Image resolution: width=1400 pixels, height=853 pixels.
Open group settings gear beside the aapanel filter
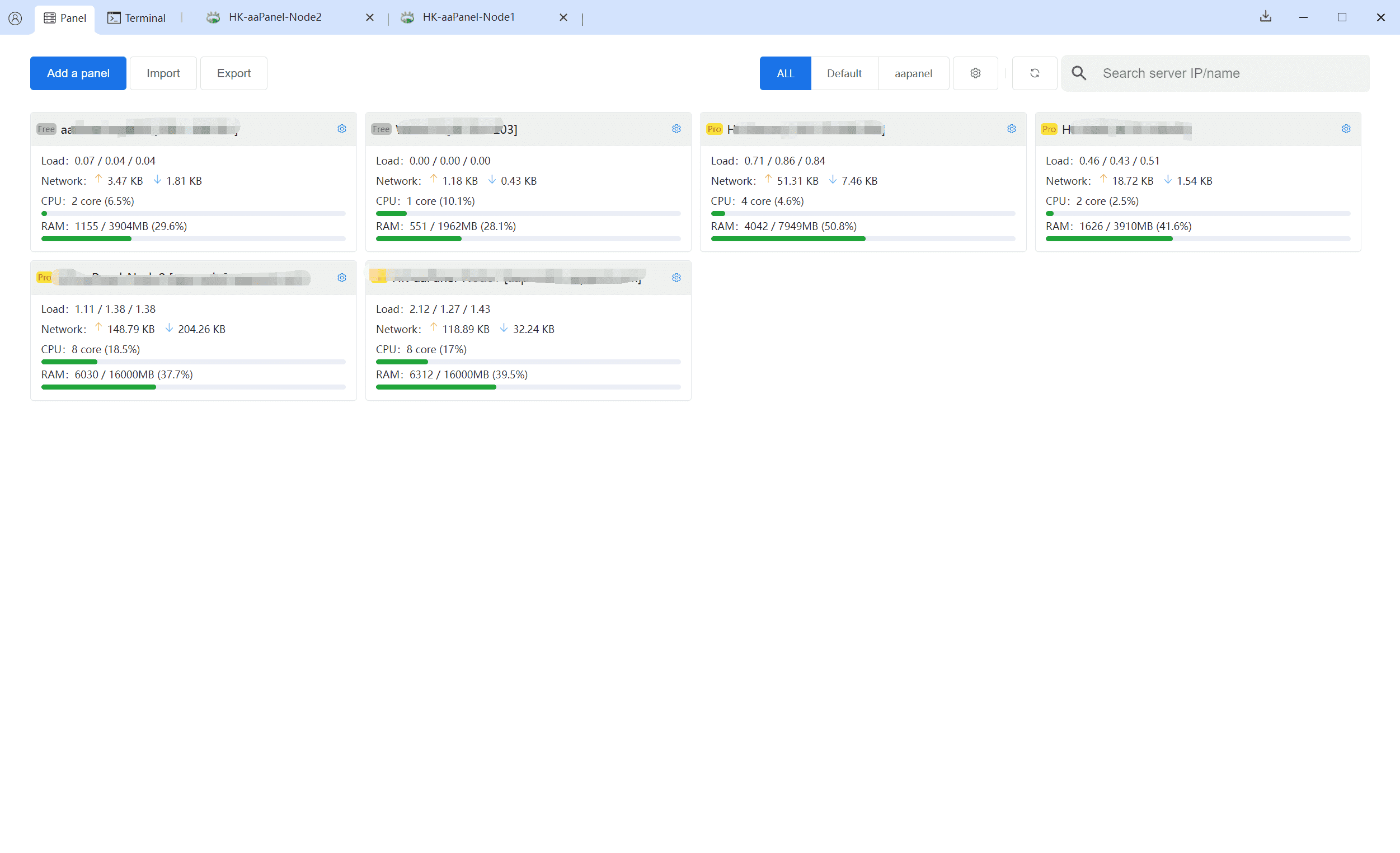[975, 73]
